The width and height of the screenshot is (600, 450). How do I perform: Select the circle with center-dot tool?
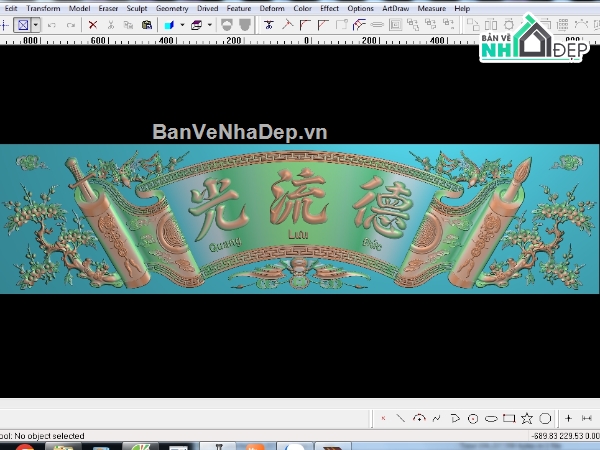473,419
